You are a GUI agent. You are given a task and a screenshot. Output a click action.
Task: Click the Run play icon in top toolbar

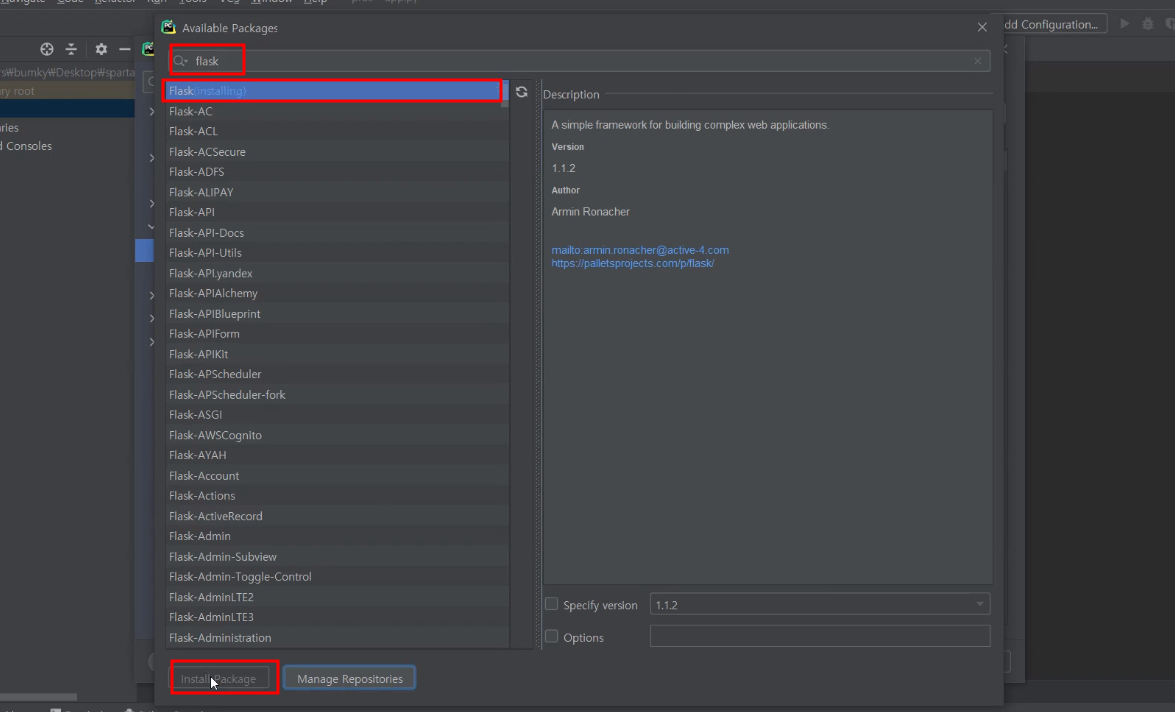click(x=1124, y=24)
